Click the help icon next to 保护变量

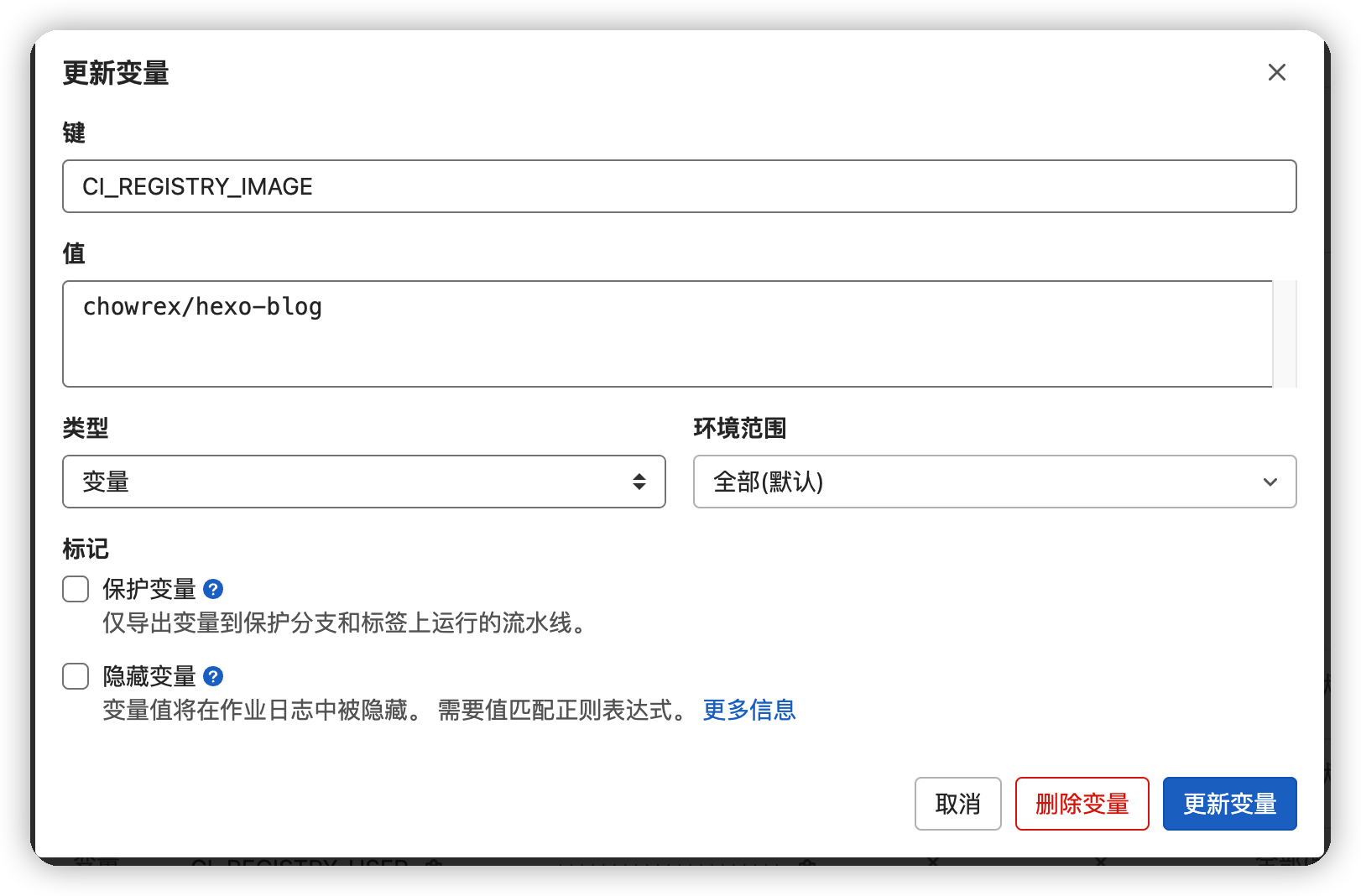213,590
